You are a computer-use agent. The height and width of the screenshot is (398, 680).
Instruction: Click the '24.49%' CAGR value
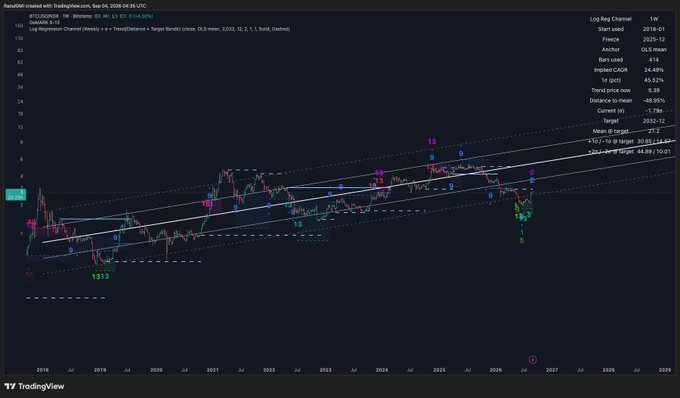[x=654, y=70]
